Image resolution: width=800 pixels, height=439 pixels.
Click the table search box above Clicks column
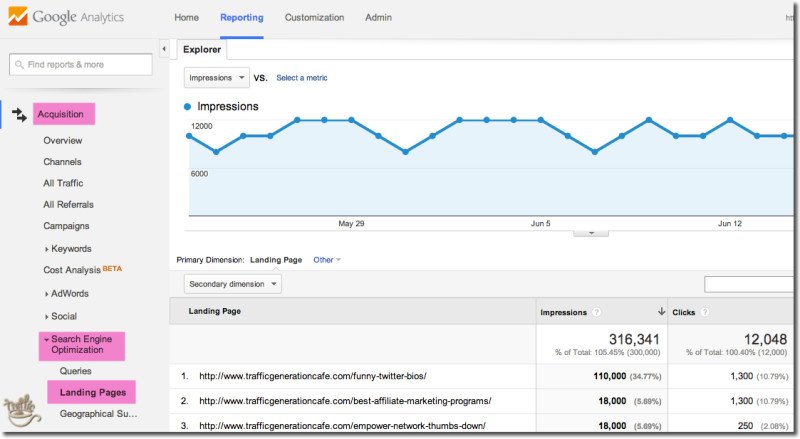click(x=748, y=284)
